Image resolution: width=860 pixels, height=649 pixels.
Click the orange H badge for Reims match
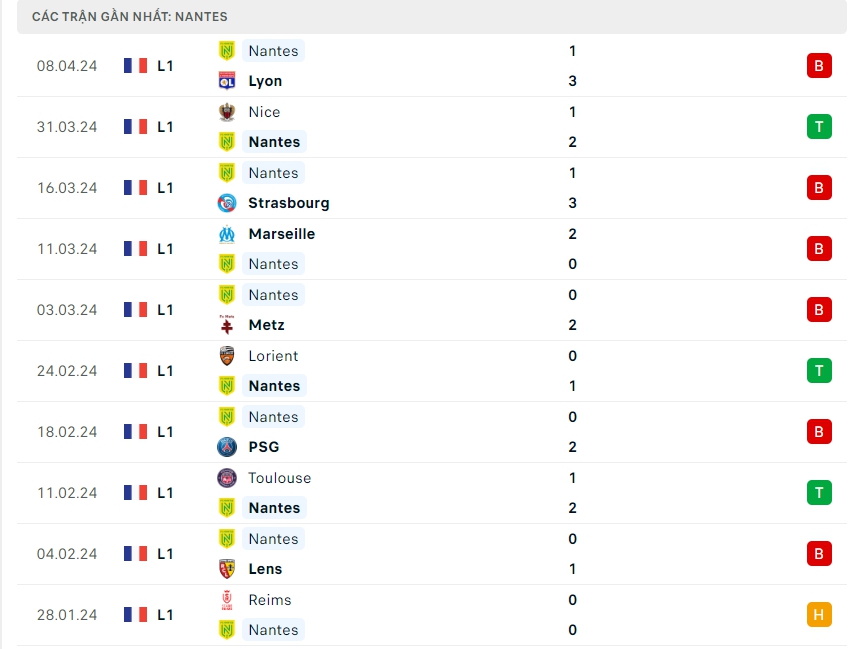(819, 615)
